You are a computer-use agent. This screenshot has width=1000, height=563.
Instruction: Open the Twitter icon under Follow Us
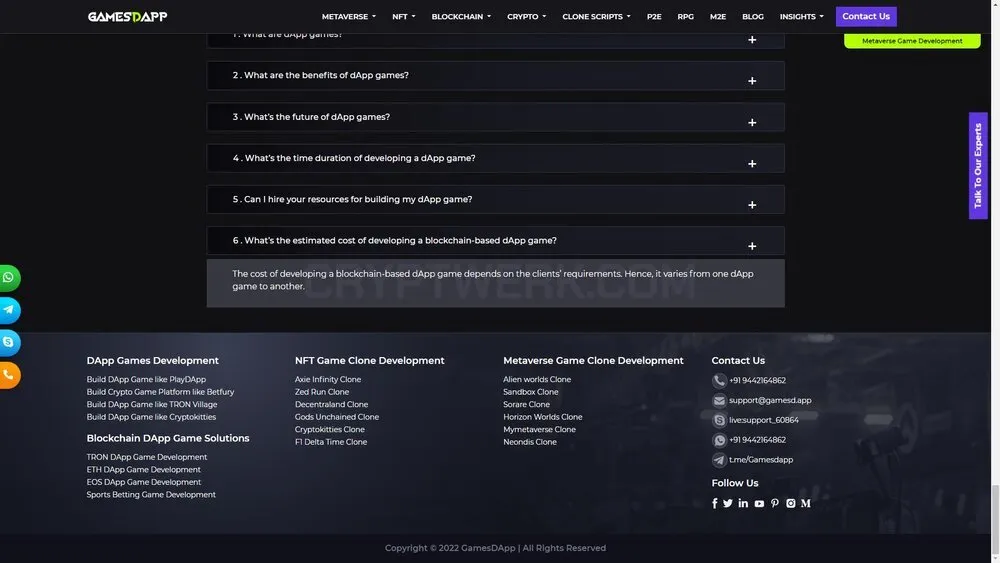tap(728, 503)
